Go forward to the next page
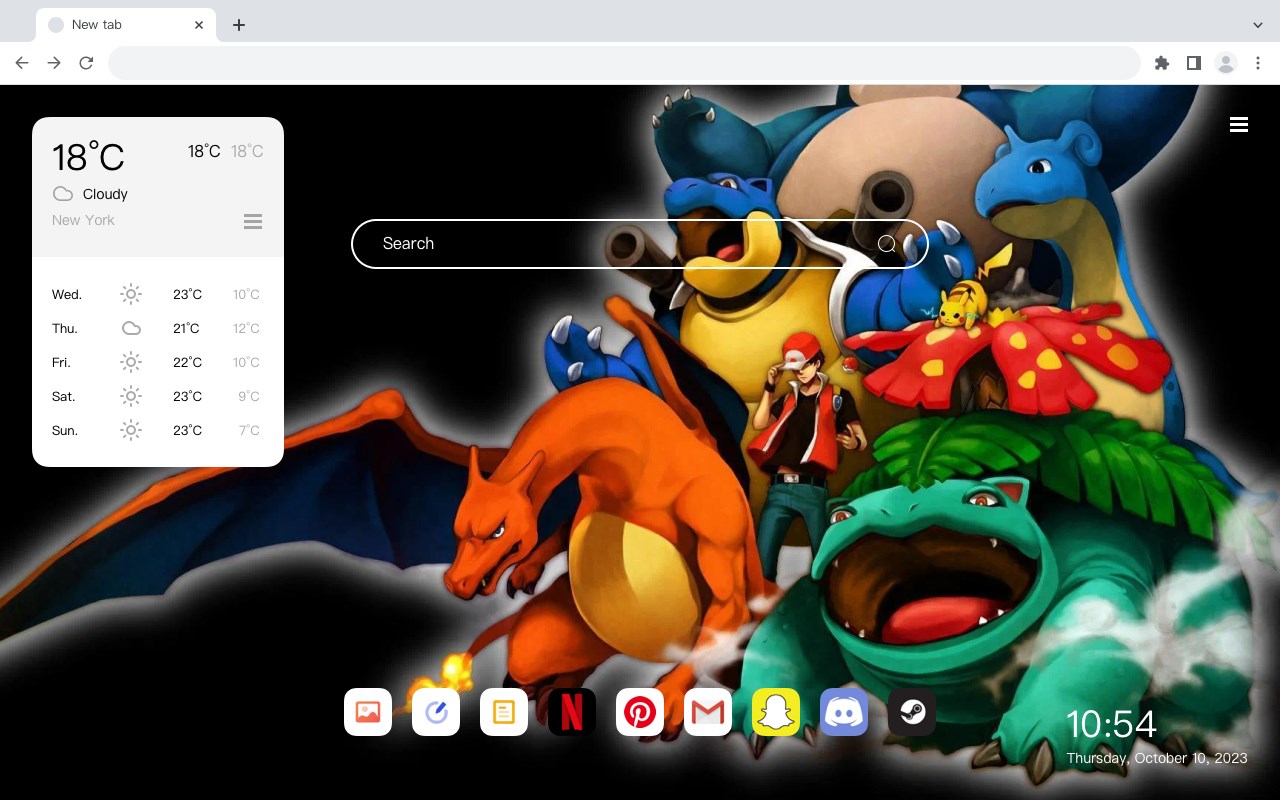This screenshot has height=800, width=1280. 54,63
